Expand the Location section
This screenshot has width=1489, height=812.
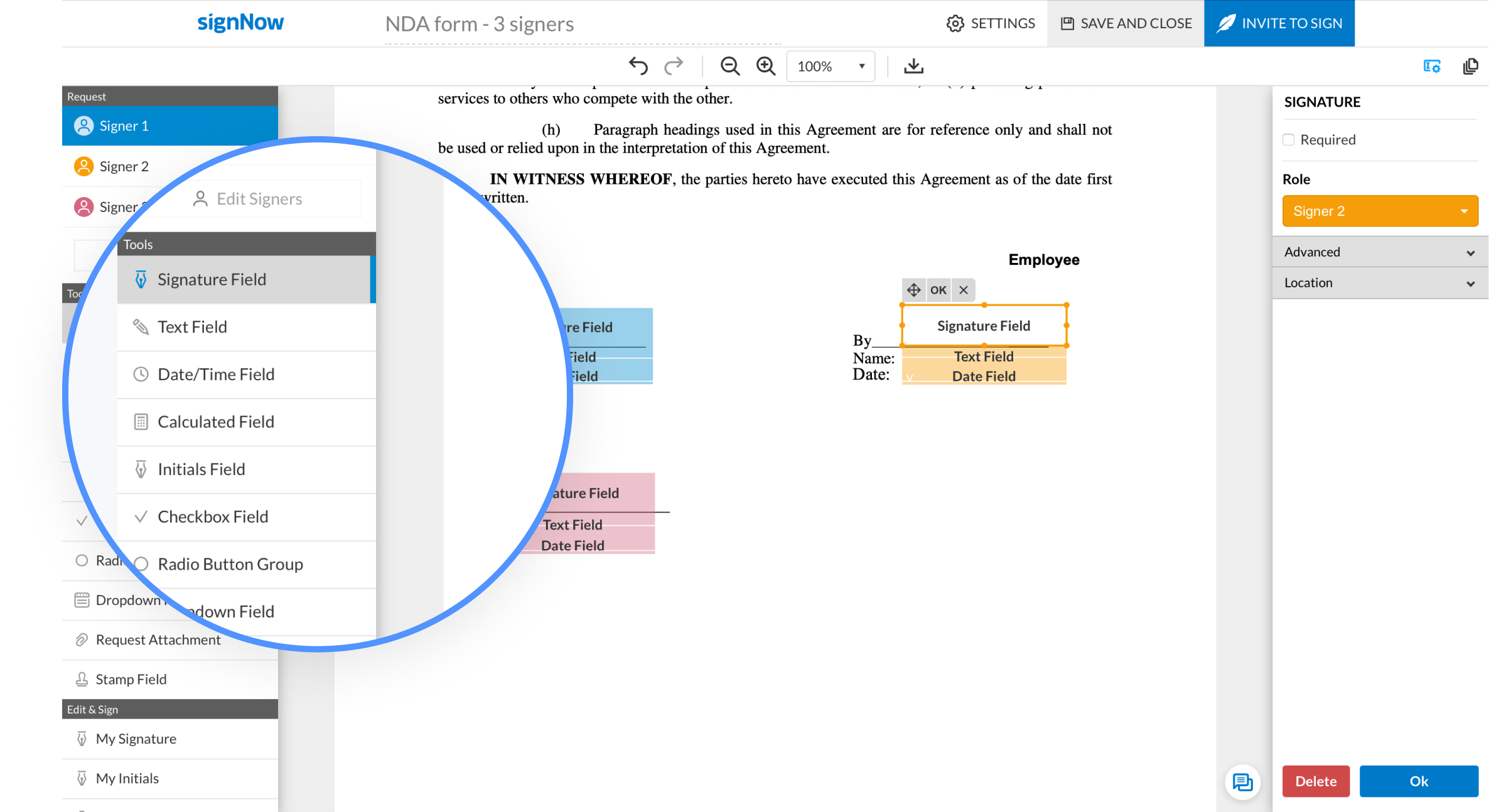(x=1380, y=283)
